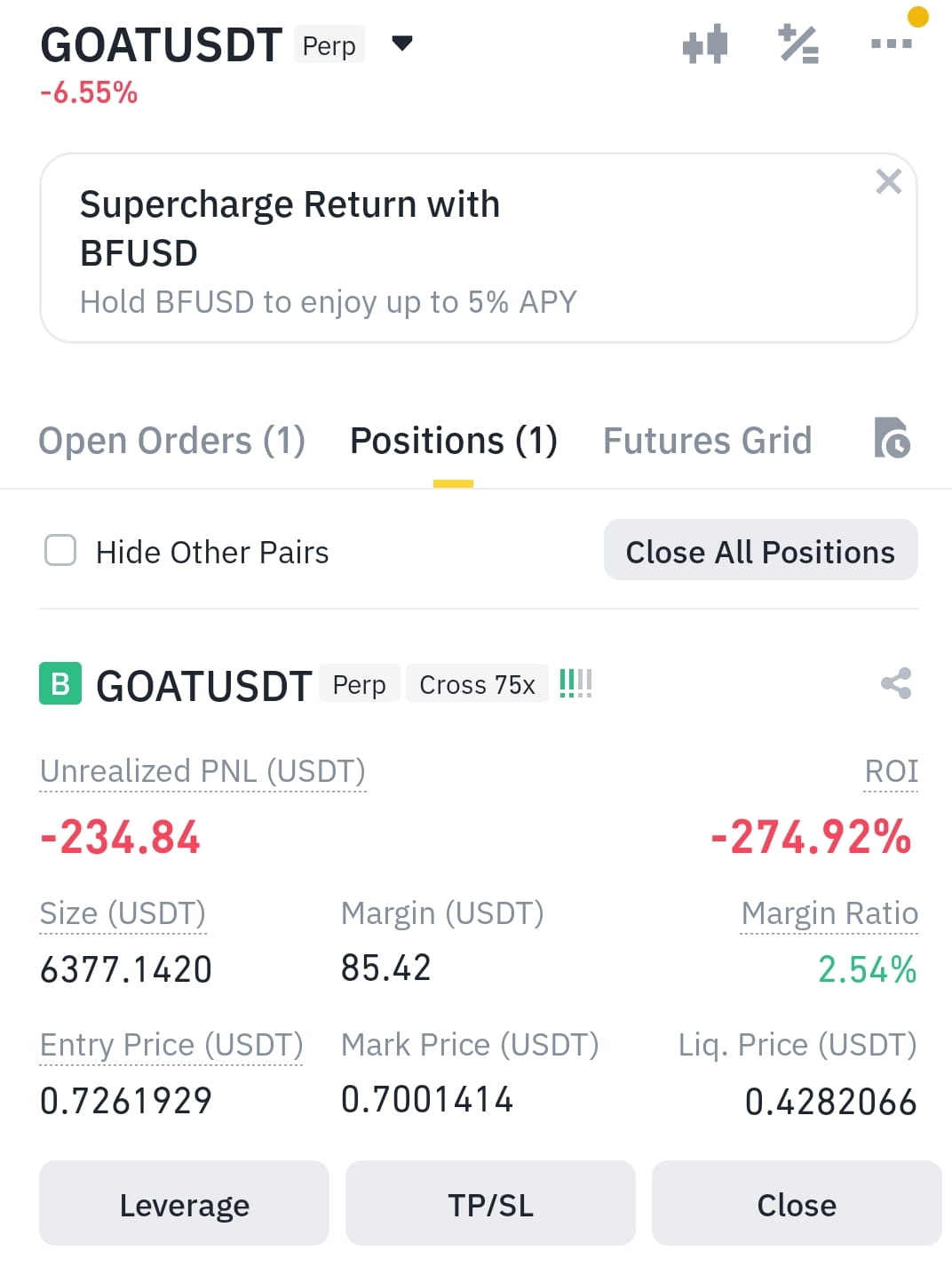This screenshot has width=952, height=1283.
Task: Tap the Close position button
Action: (x=797, y=1203)
